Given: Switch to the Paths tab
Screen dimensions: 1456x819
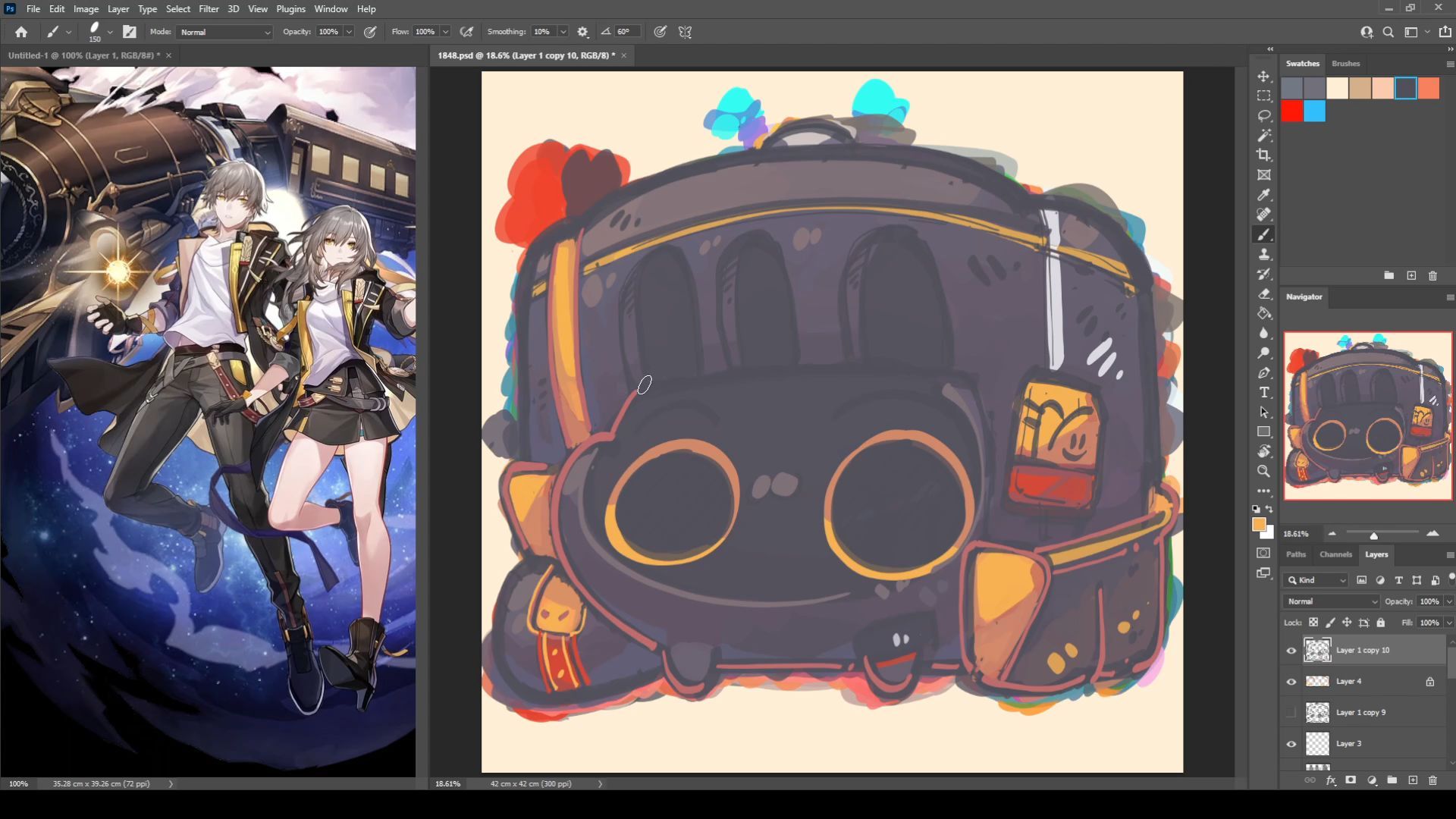Looking at the screenshot, I should pos(1296,554).
